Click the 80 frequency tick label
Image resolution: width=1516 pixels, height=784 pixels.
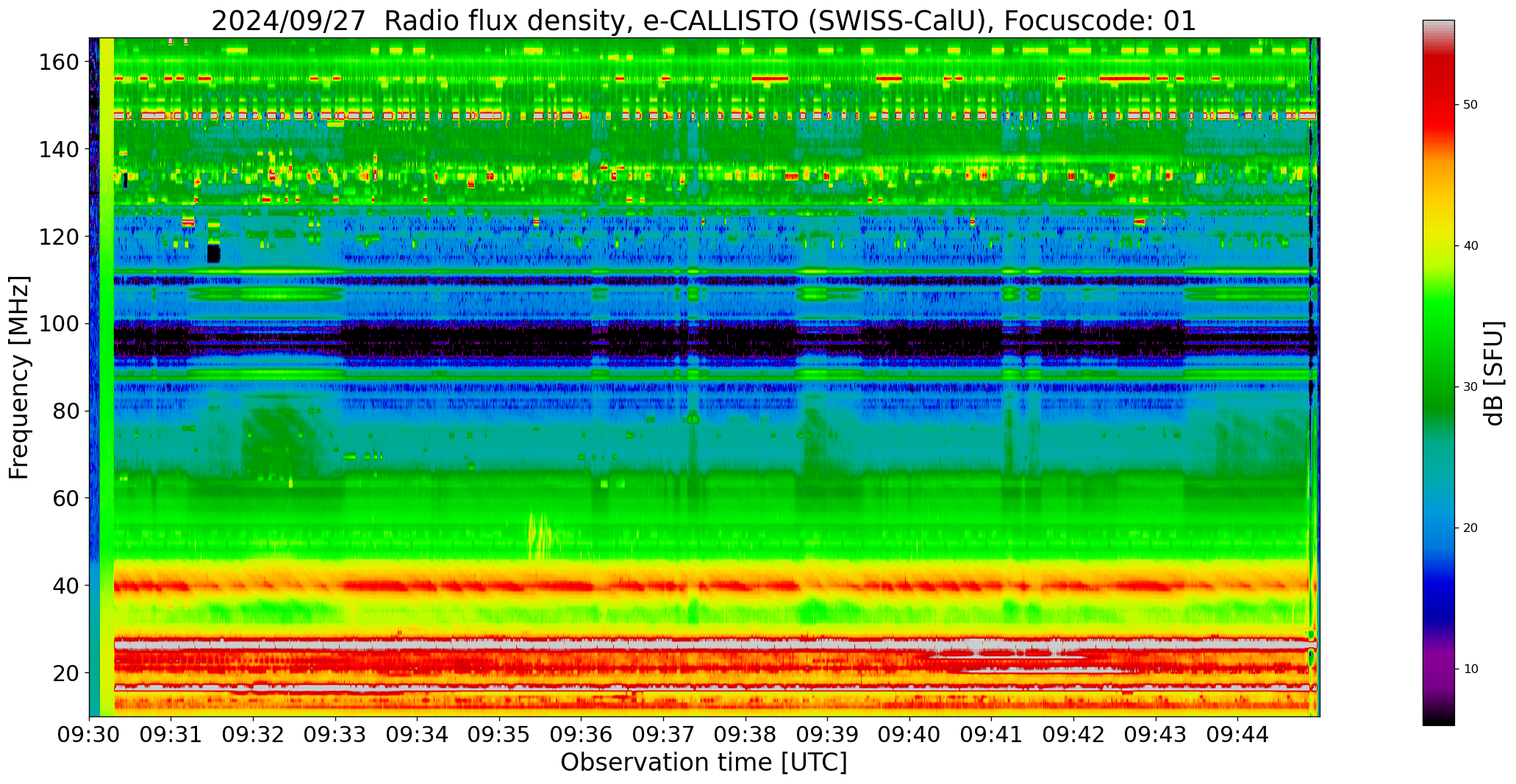pos(65,411)
